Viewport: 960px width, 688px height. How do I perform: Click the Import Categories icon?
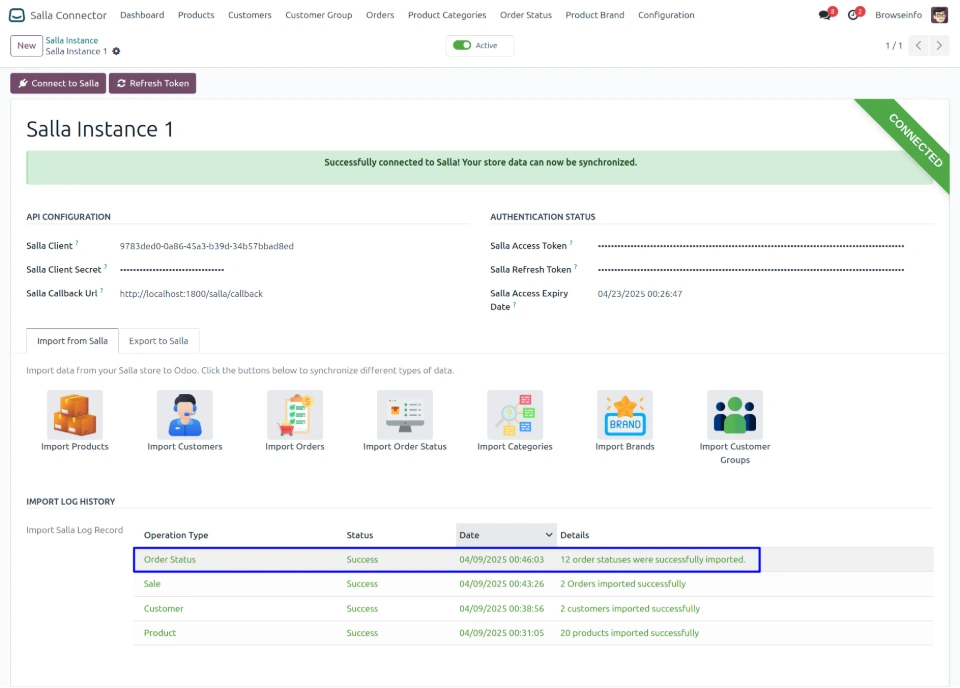[515, 415]
